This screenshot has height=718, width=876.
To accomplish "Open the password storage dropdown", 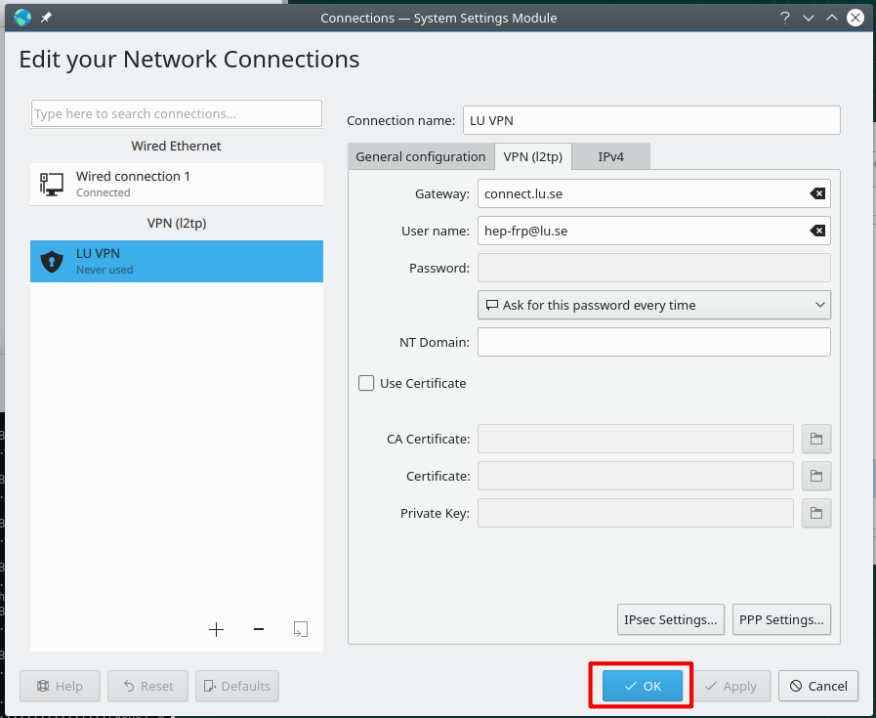I will (654, 305).
